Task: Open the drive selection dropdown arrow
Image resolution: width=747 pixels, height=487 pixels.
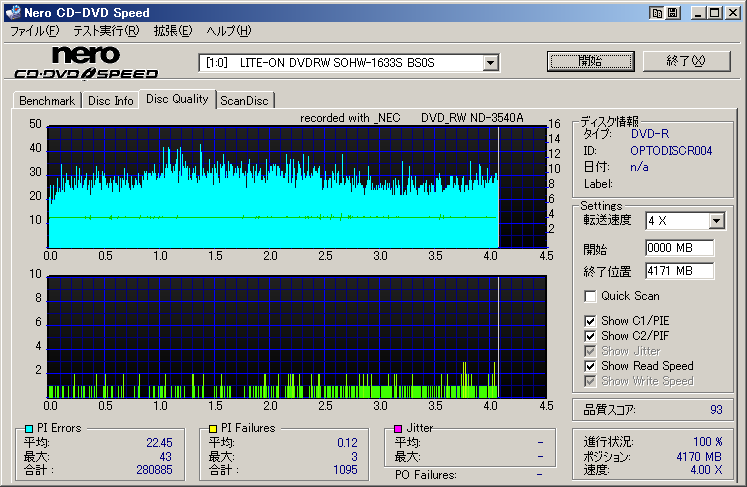Action: [490, 63]
